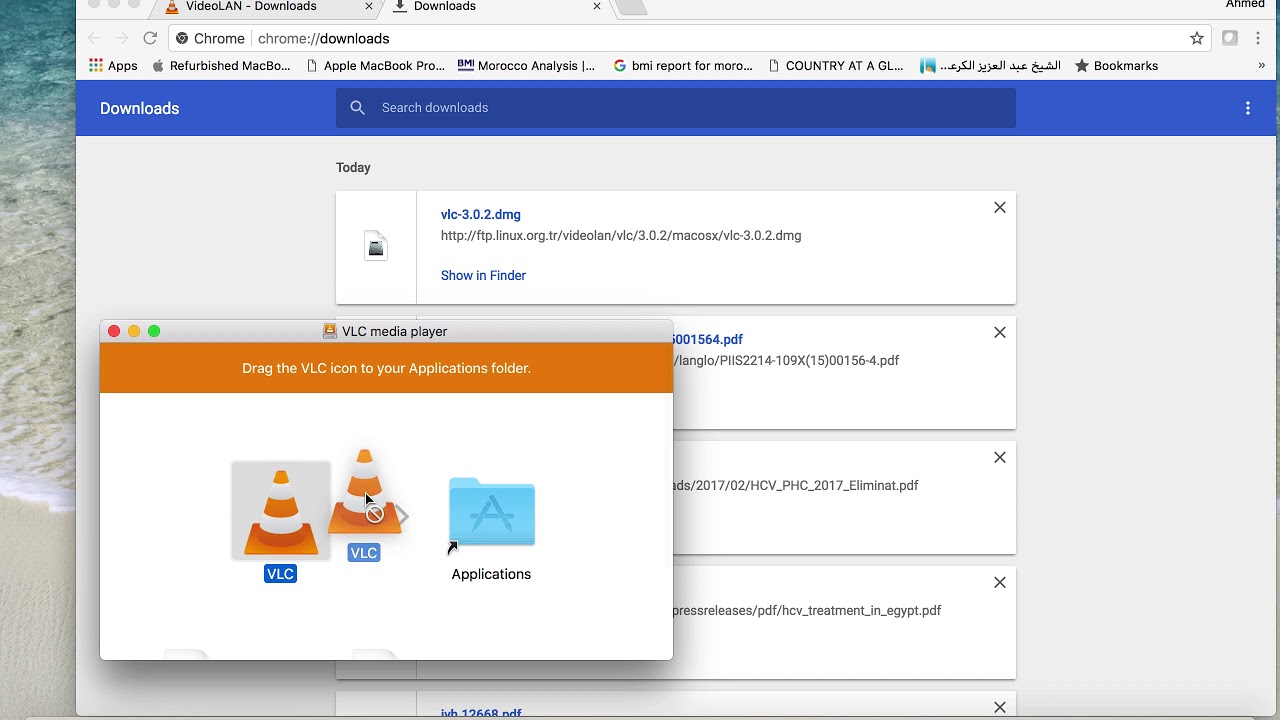Show more bookmarks overflow chevron
This screenshot has width=1280, height=720.
coord(1261,66)
